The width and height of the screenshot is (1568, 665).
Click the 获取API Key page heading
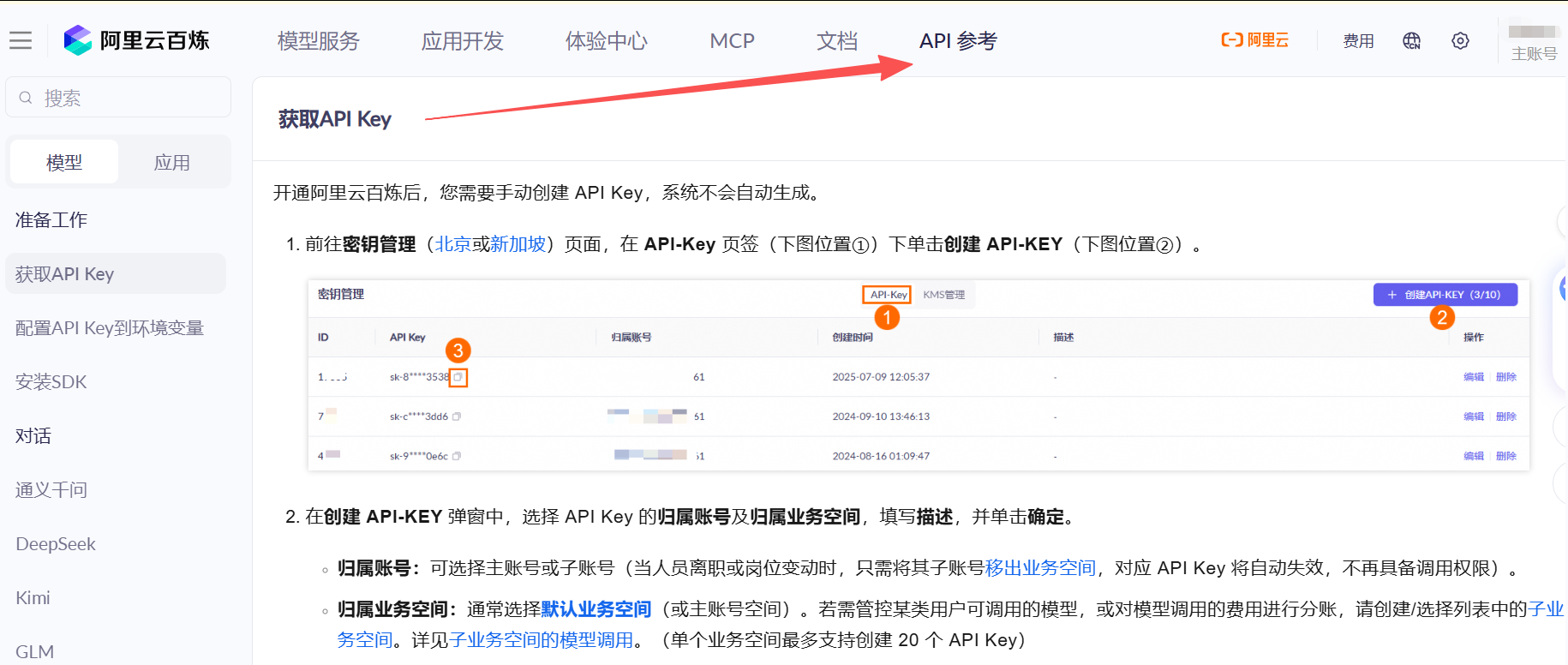[335, 119]
